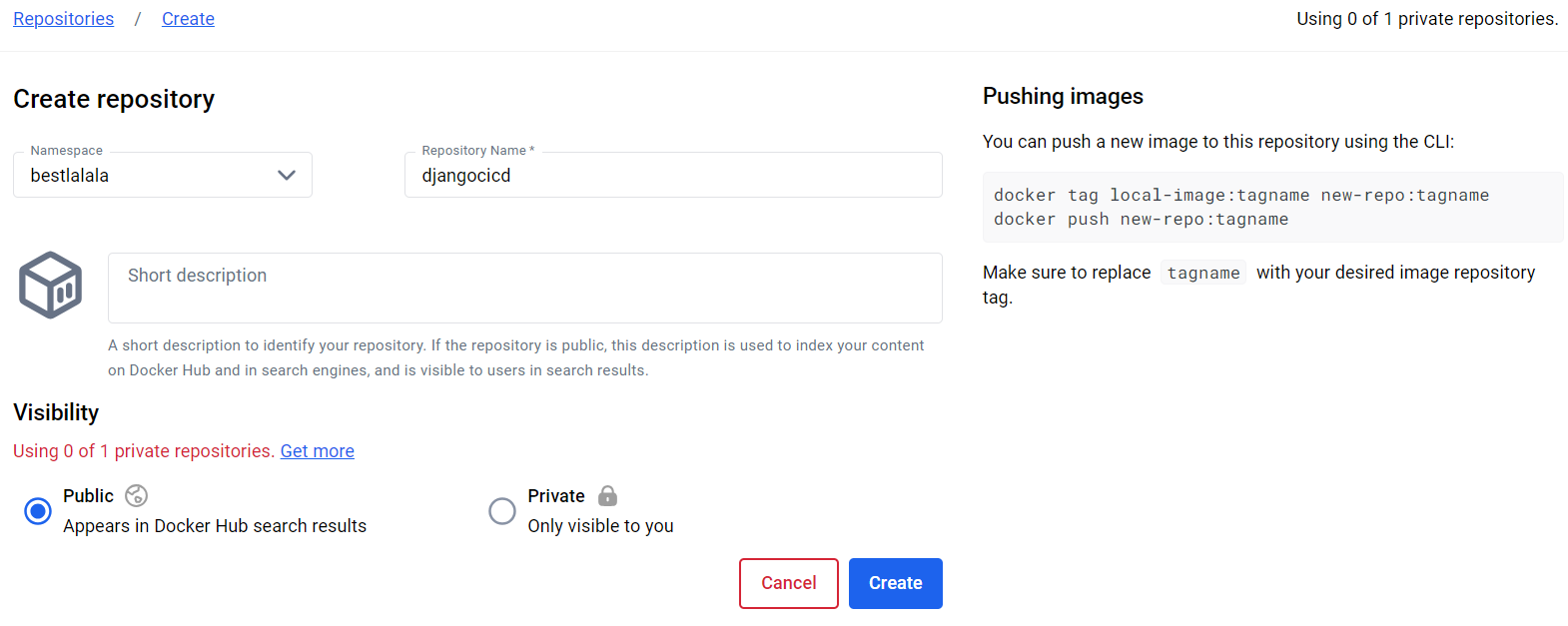This screenshot has width=1568, height=626.
Task: Open the Create breadcrumb link
Action: 188,19
